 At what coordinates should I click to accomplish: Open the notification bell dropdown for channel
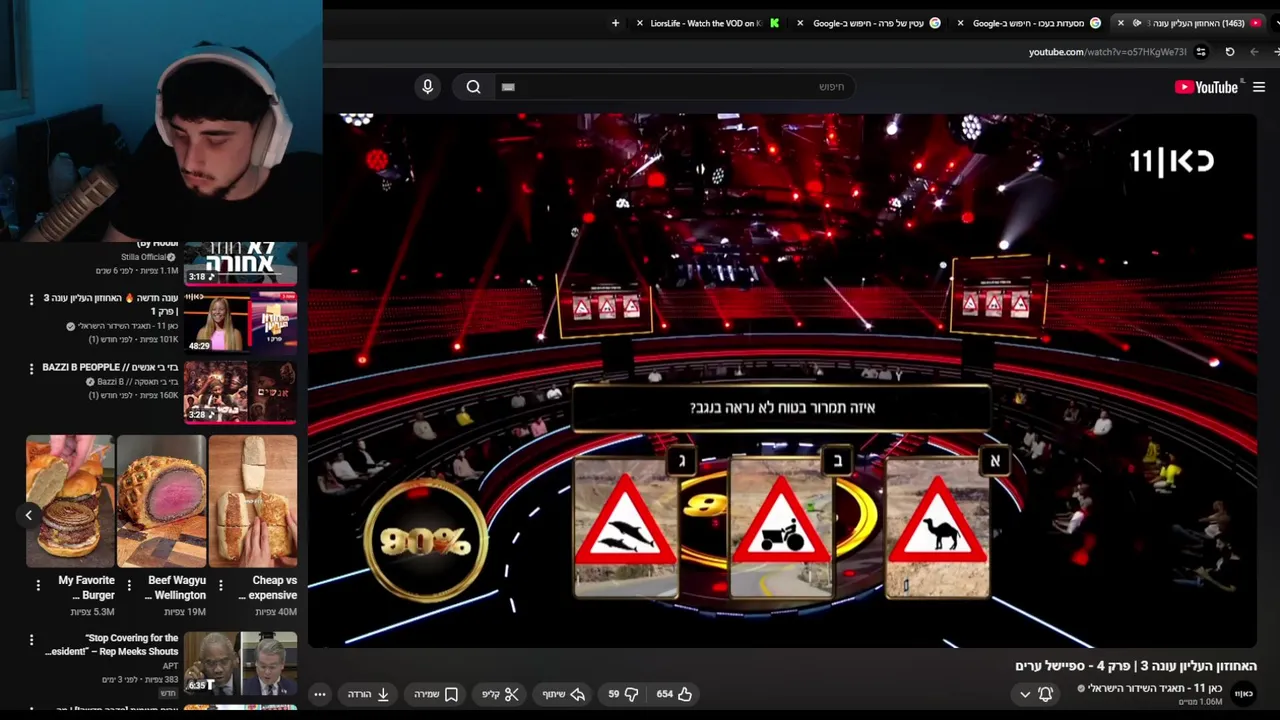pyautogui.click(x=1036, y=694)
